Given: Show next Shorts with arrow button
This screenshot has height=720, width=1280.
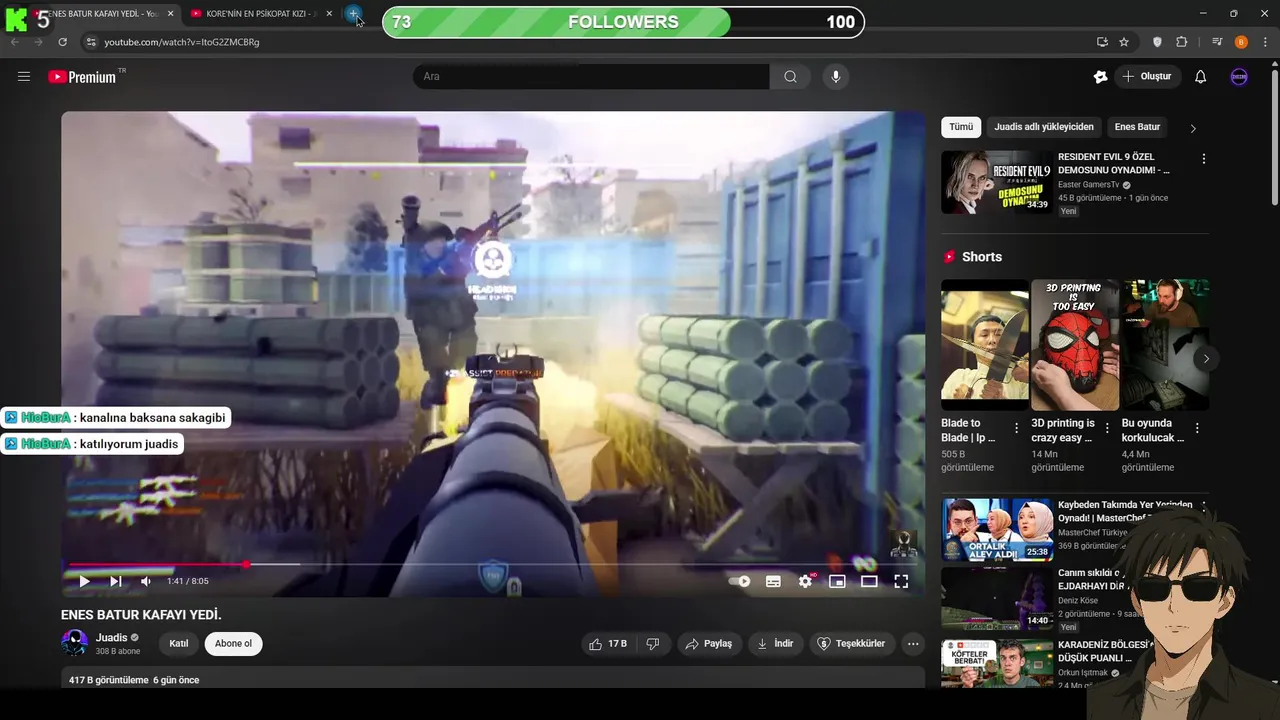Looking at the screenshot, I should point(1206,359).
